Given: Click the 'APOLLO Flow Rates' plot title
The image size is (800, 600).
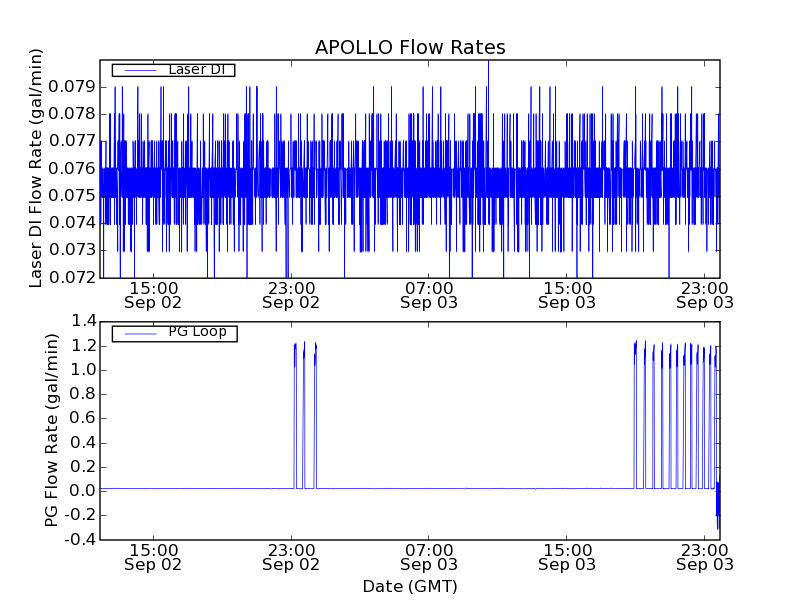Looking at the screenshot, I should pyautogui.click(x=410, y=47).
